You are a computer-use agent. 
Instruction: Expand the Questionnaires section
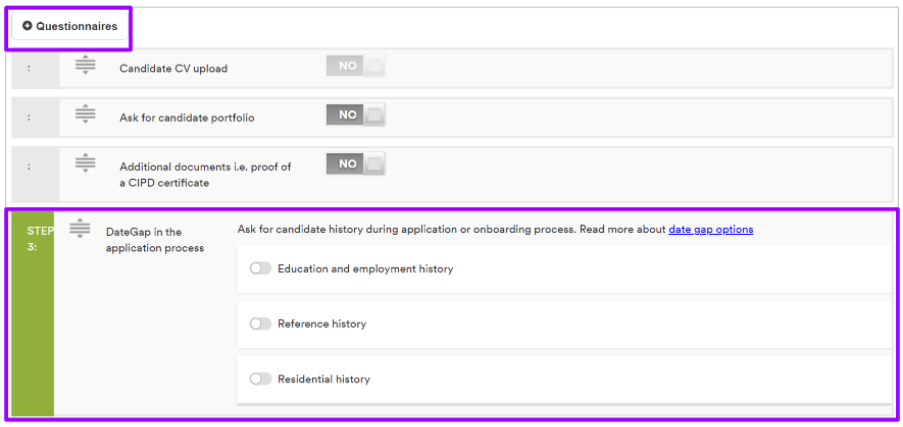70,27
